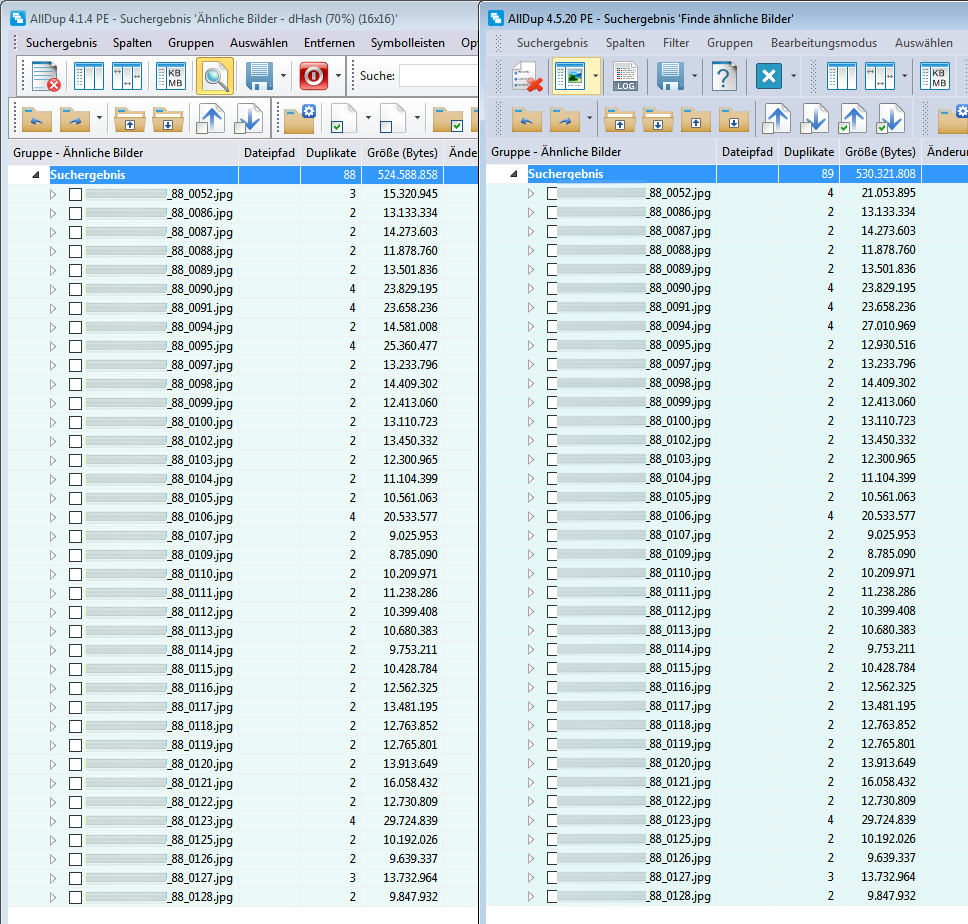
Task: Click the question mark help icon
Action: [x=723, y=77]
